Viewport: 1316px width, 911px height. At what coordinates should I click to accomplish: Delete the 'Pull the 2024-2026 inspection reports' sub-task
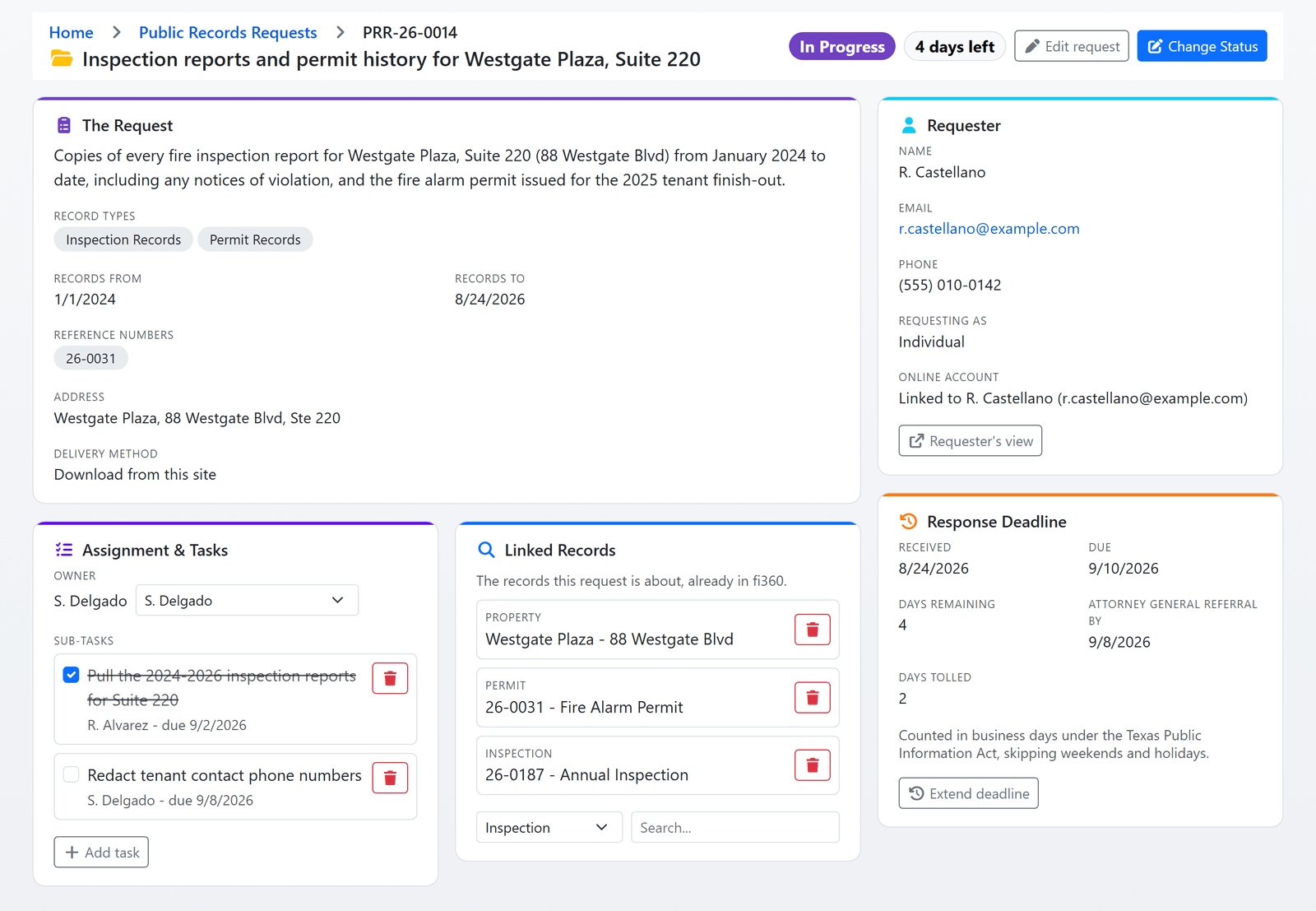pyautogui.click(x=390, y=678)
